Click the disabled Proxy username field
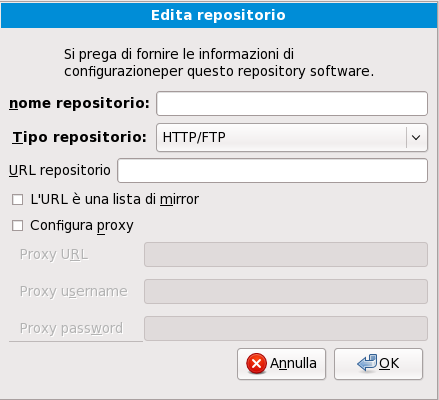439x400 pixels. pyautogui.click(x=286, y=292)
